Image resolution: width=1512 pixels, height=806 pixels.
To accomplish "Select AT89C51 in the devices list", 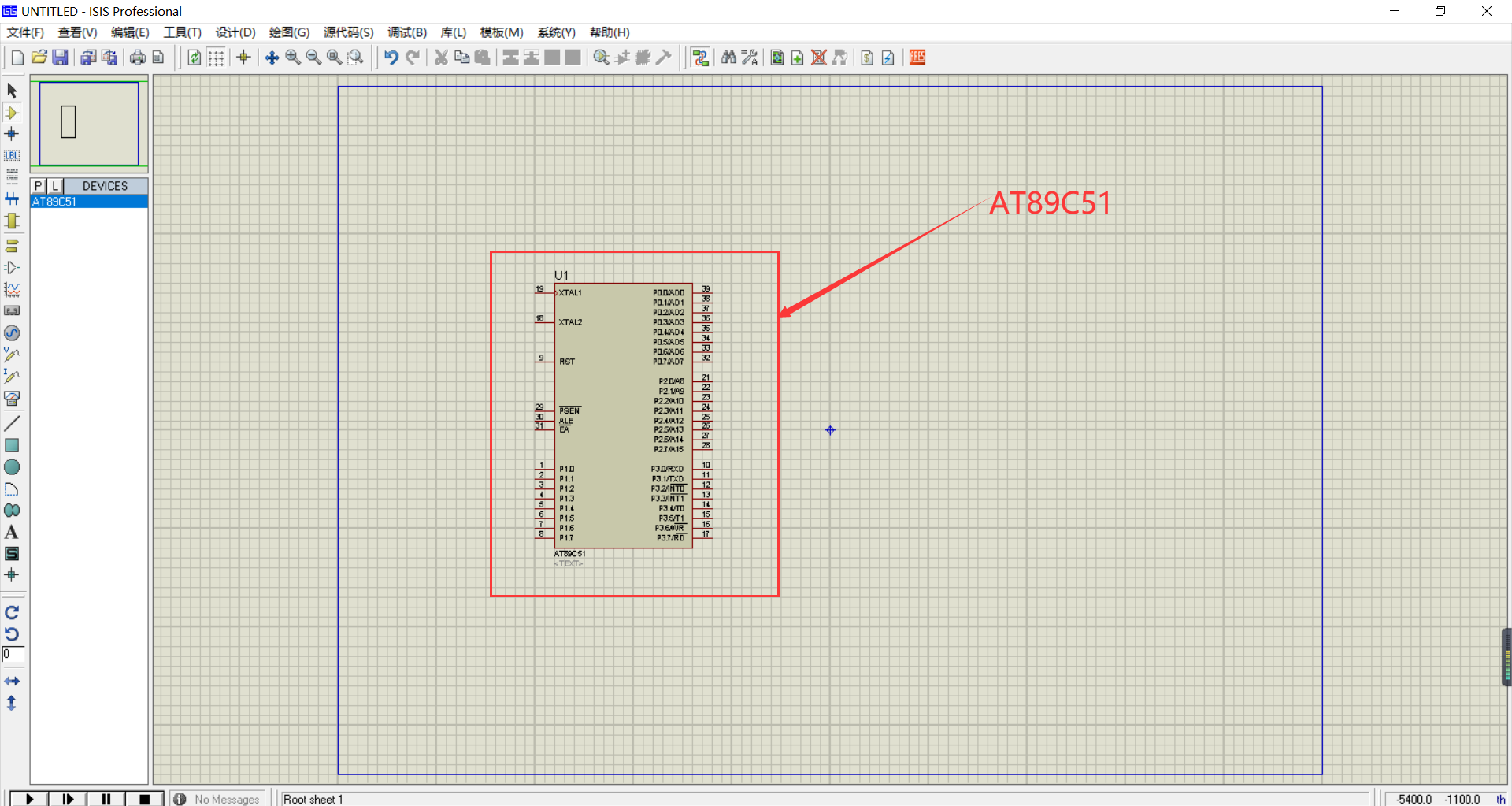I will pyautogui.click(x=89, y=202).
